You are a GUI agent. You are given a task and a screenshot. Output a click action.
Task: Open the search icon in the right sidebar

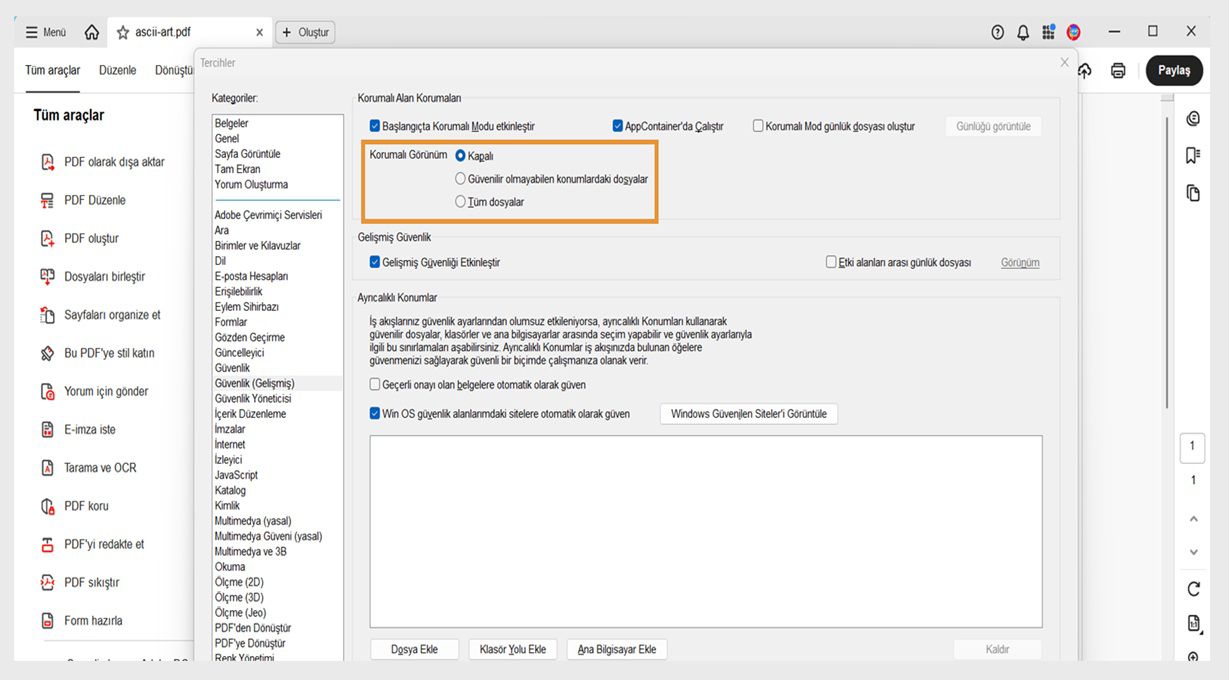[x=1192, y=117]
